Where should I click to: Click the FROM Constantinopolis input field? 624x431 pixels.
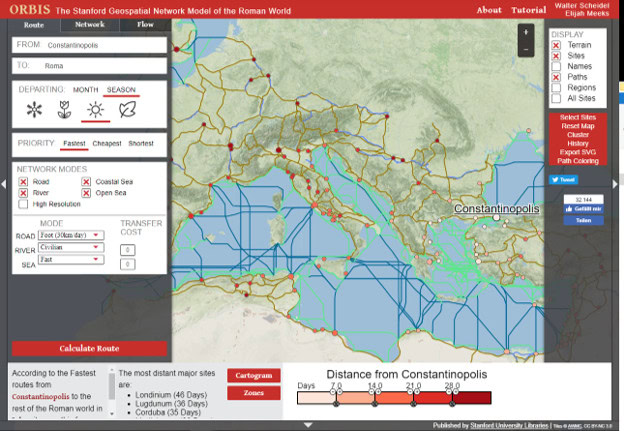(x=89, y=45)
